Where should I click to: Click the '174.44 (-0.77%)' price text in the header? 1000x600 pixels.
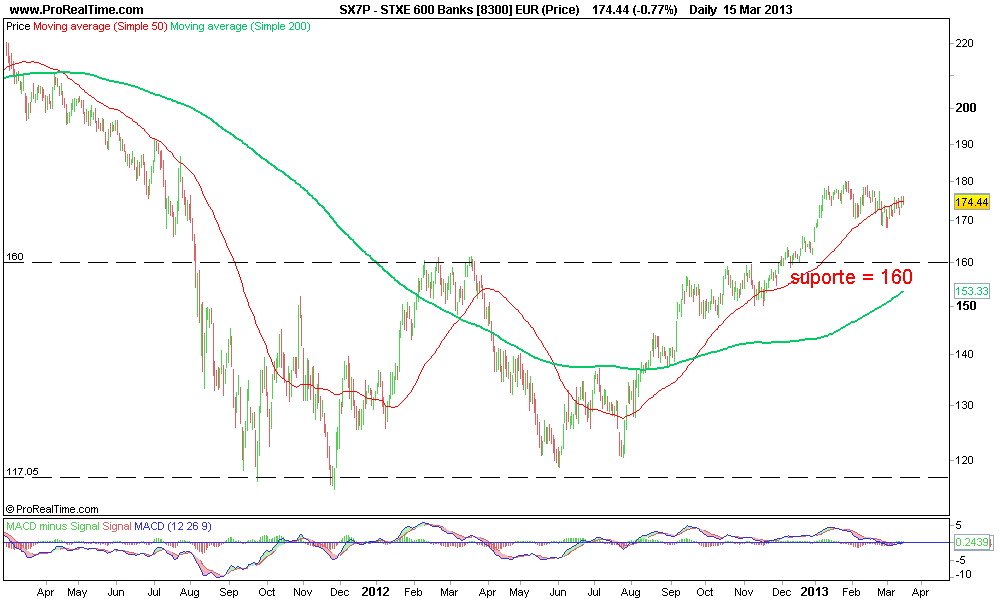point(635,10)
